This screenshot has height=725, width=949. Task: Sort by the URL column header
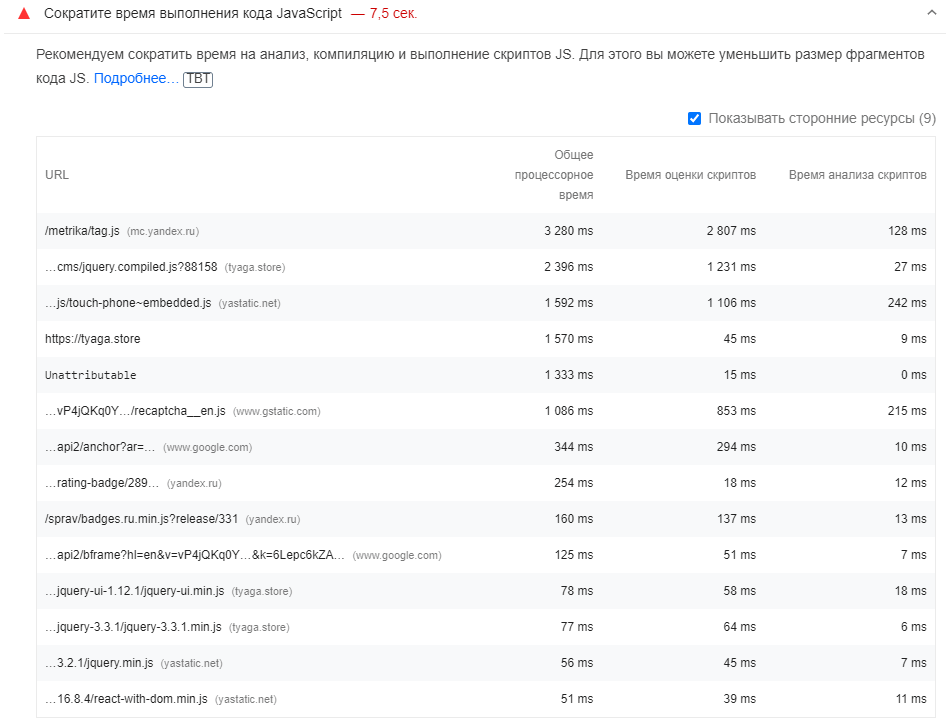(57, 174)
